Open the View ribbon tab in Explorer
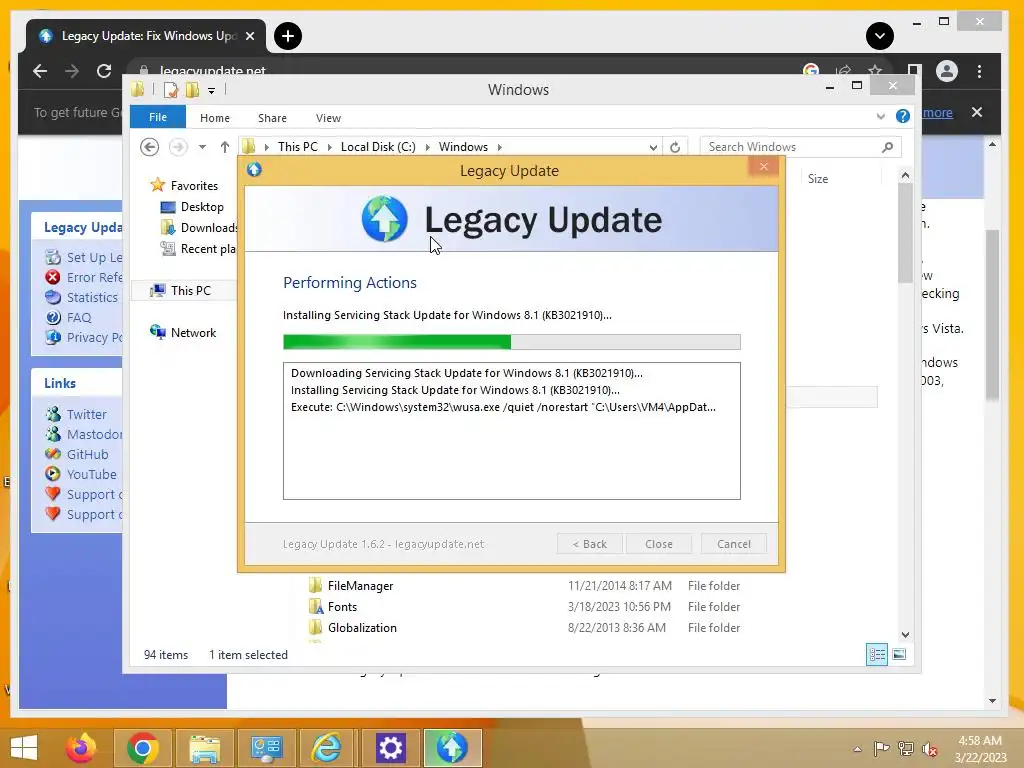The height and width of the screenshot is (768, 1024). click(x=328, y=118)
